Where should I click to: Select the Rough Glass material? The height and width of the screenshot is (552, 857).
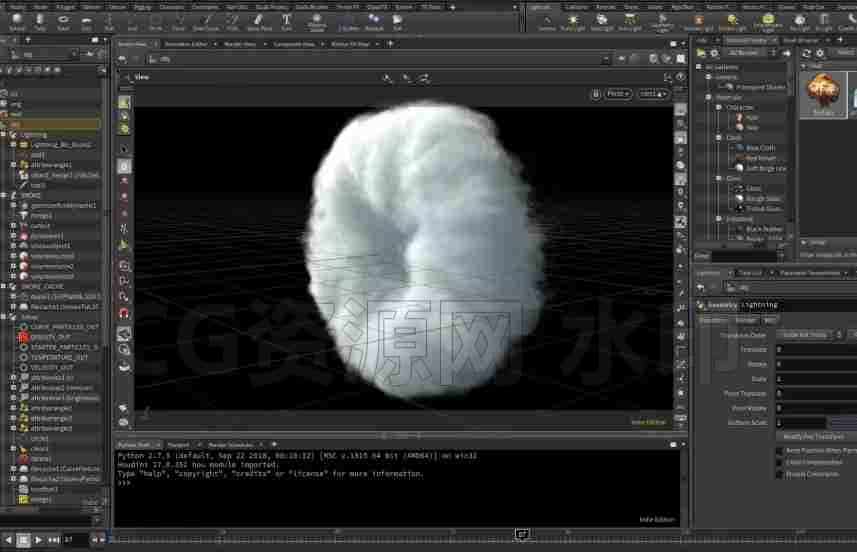click(763, 198)
